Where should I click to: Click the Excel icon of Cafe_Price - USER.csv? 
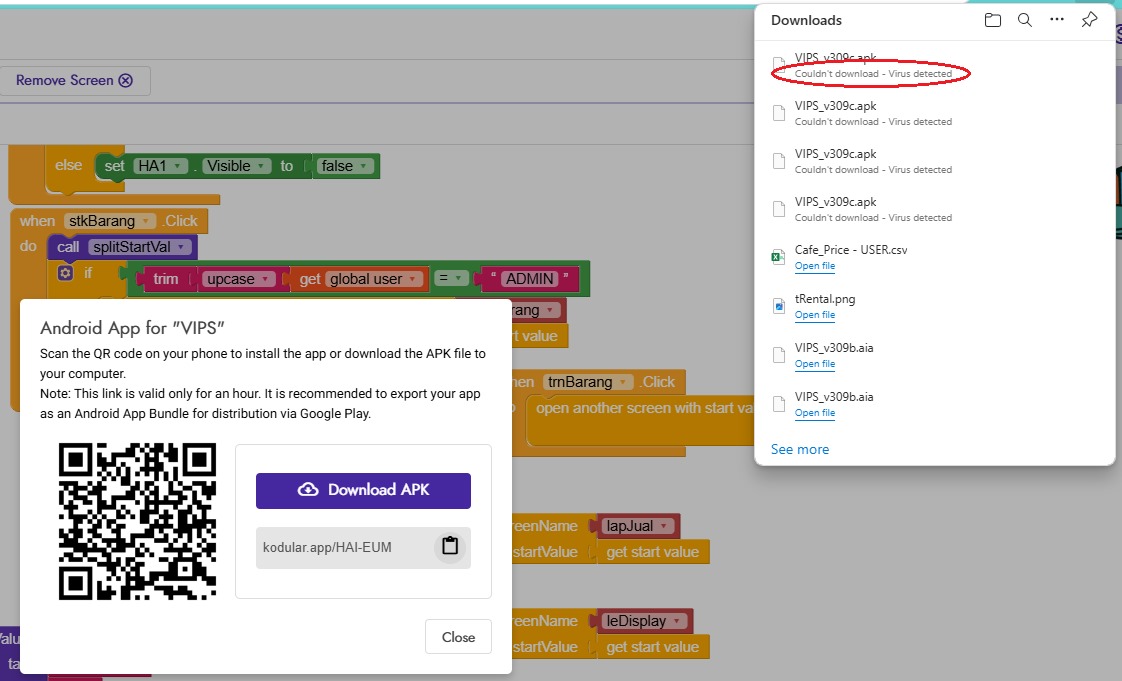(779, 257)
